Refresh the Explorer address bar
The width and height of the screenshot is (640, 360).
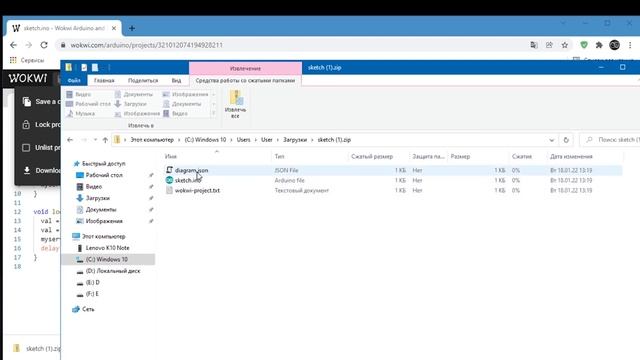(566, 140)
